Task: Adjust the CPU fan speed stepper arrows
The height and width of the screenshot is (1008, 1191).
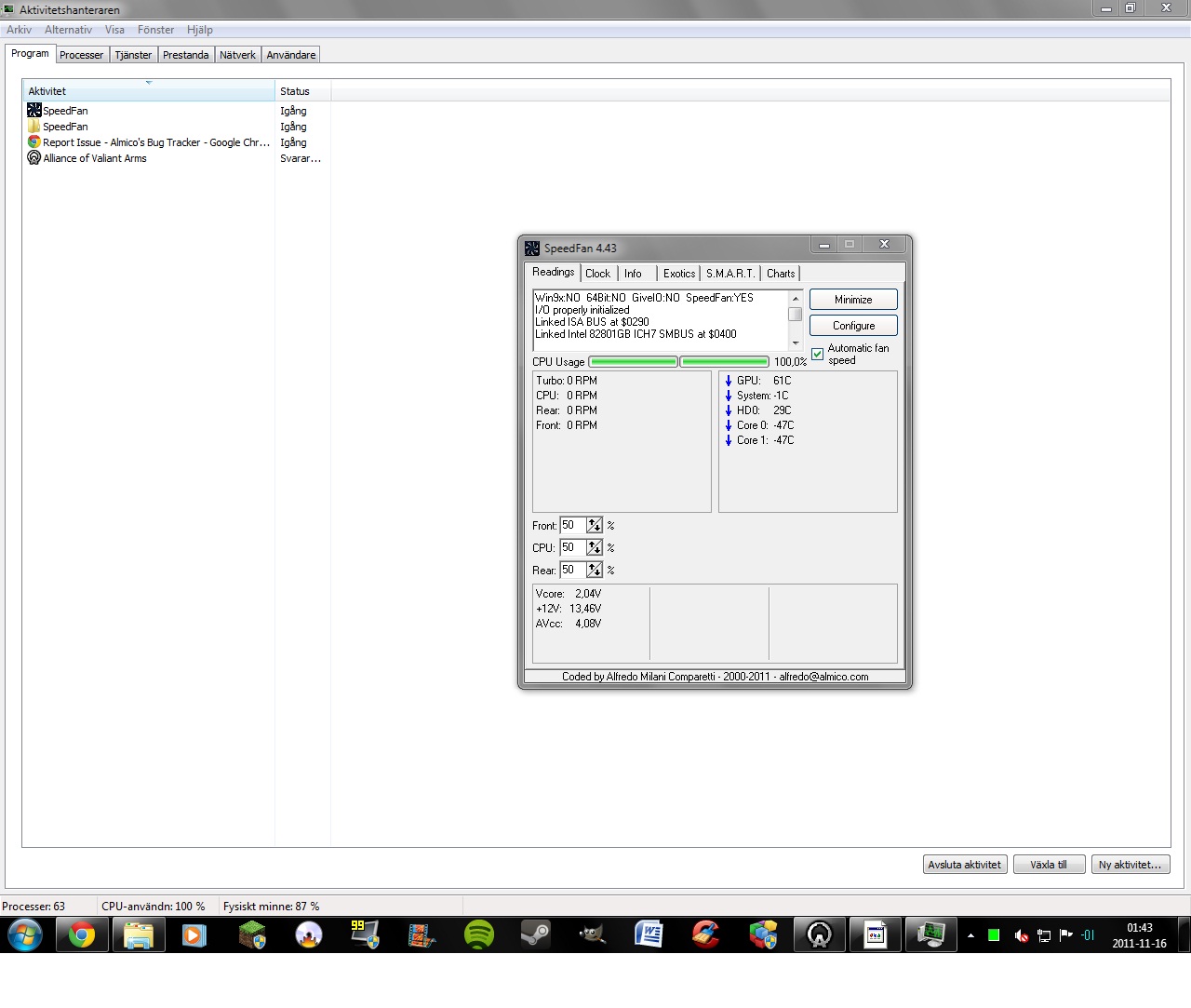Action: (595, 547)
